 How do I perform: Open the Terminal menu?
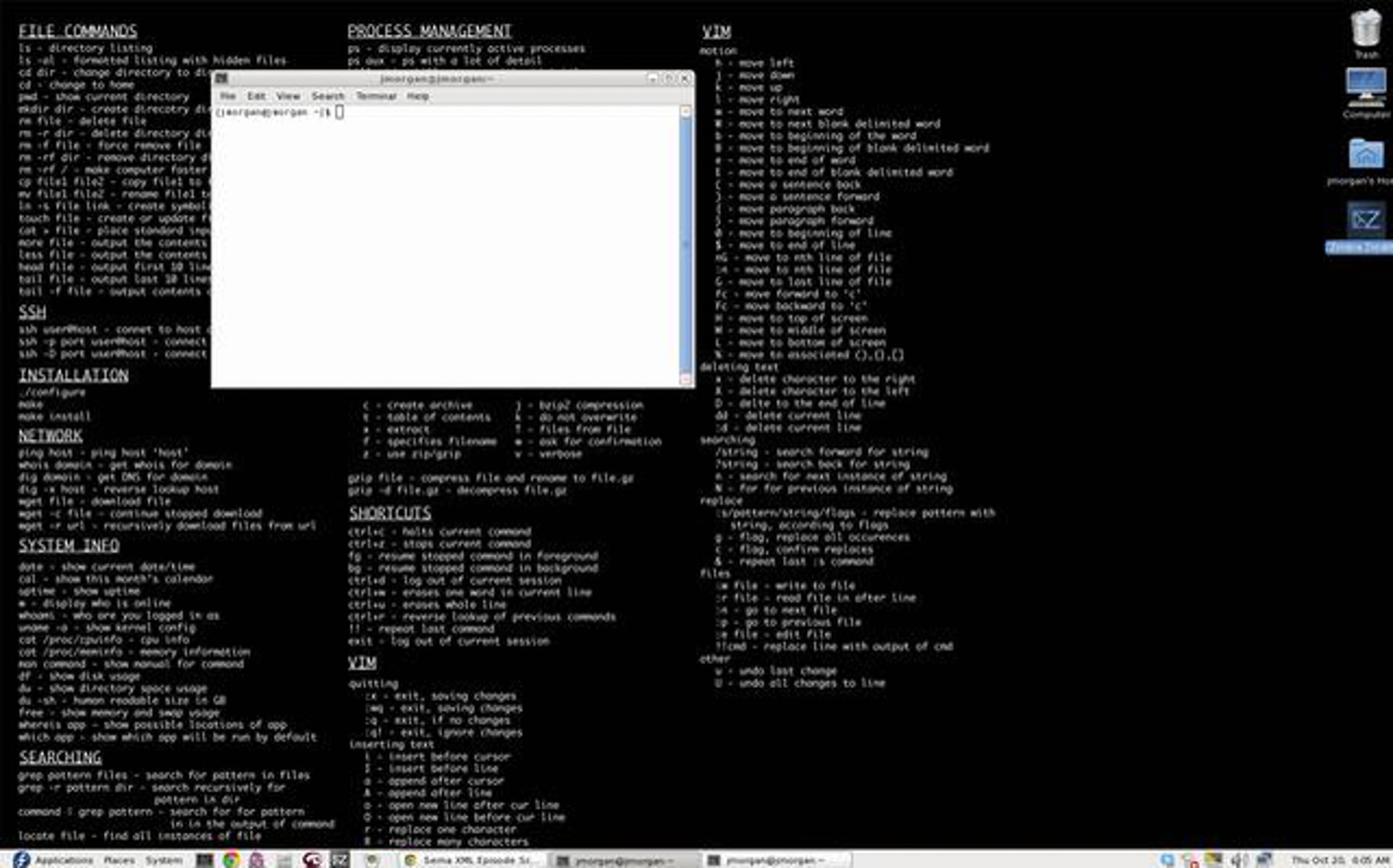[376, 96]
